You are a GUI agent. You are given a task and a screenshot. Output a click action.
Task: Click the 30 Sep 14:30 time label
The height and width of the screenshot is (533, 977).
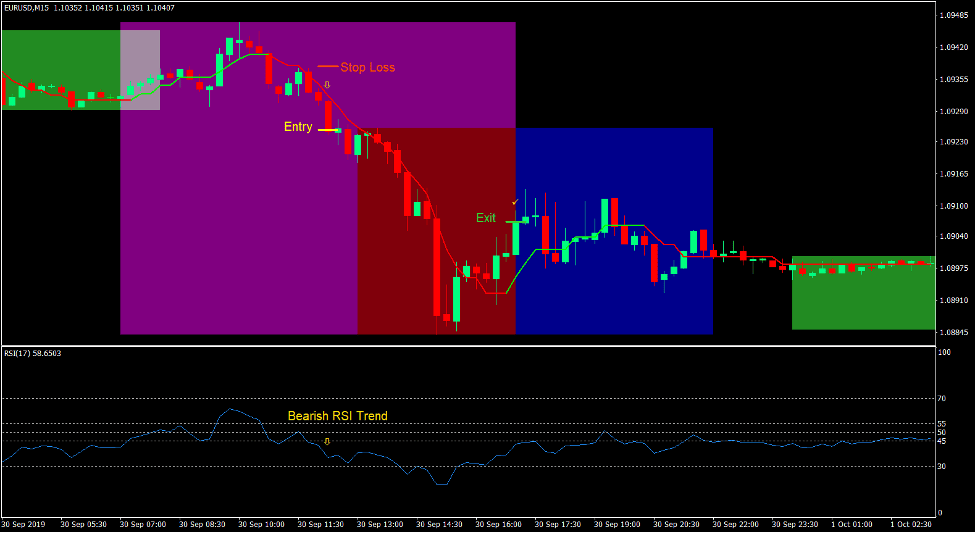pyautogui.click(x=439, y=524)
